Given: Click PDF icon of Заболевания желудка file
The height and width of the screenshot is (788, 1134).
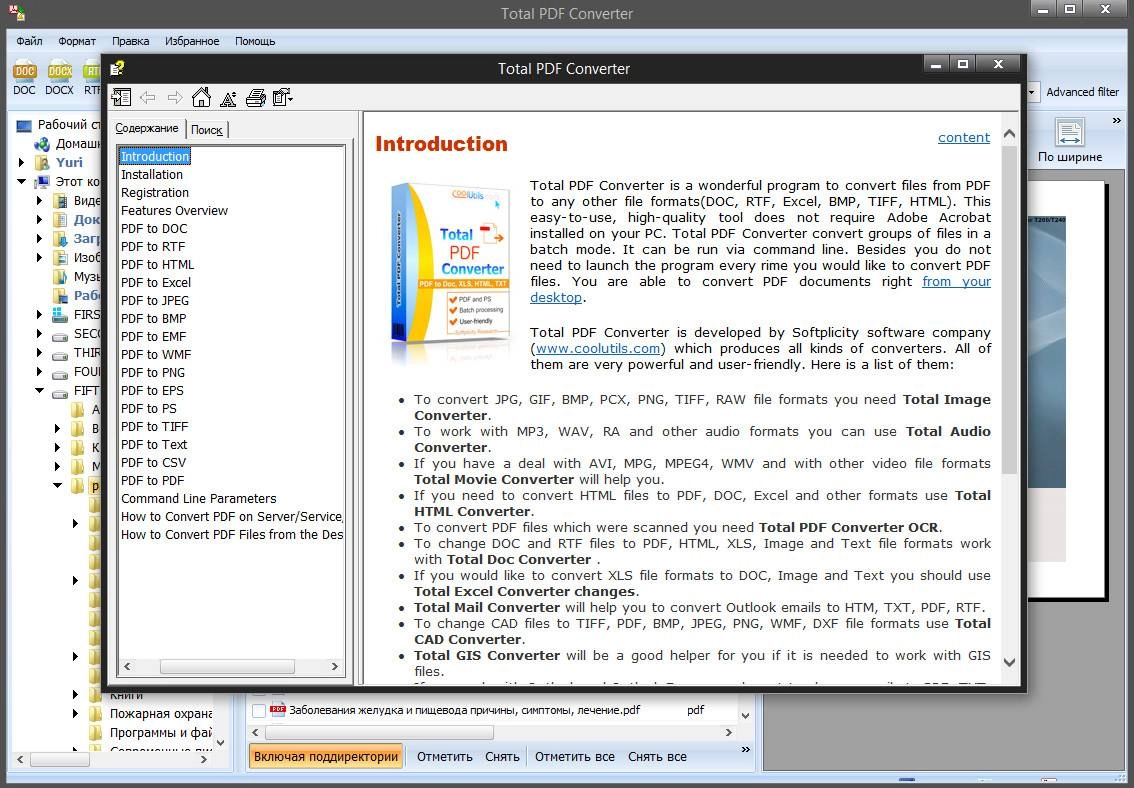Looking at the screenshot, I should (x=278, y=710).
